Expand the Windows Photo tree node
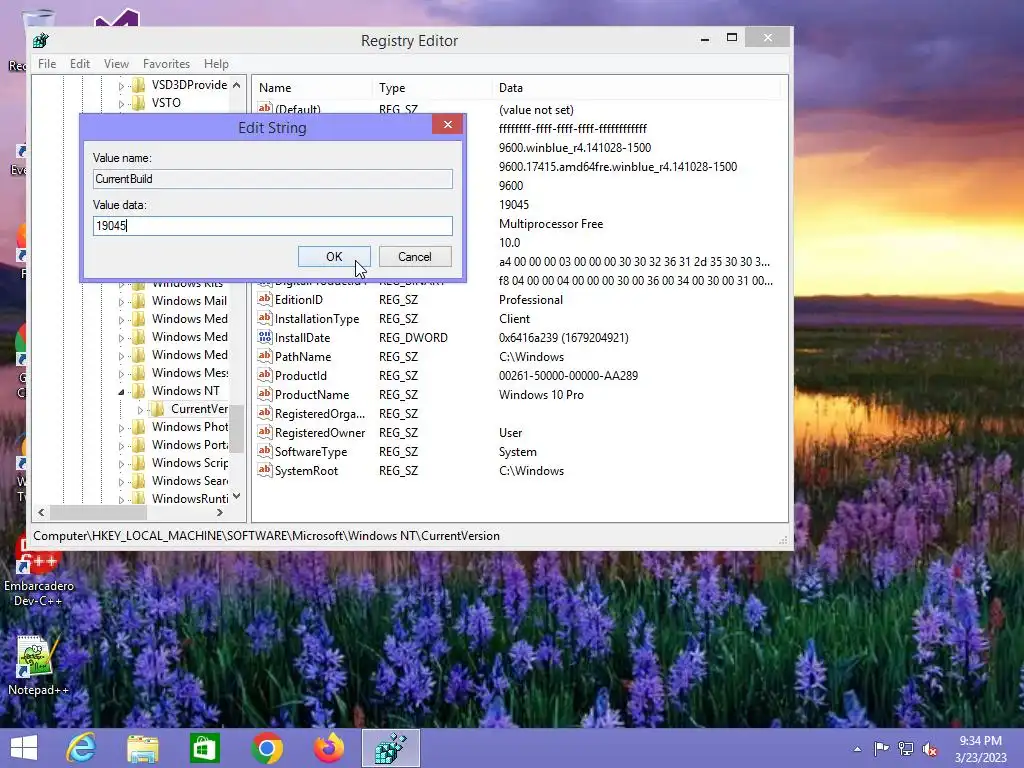Viewport: 1024px width, 768px height. 121,428
